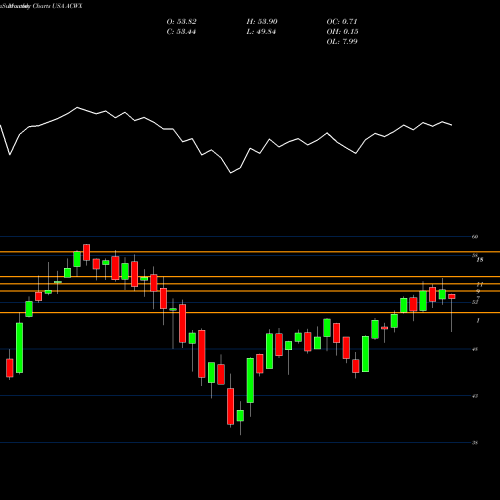The width and height of the screenshot is (500, 500).
Task: Click the chart title ending in USA ACWX
Action: pyautogui.click(x=41, y=6)
